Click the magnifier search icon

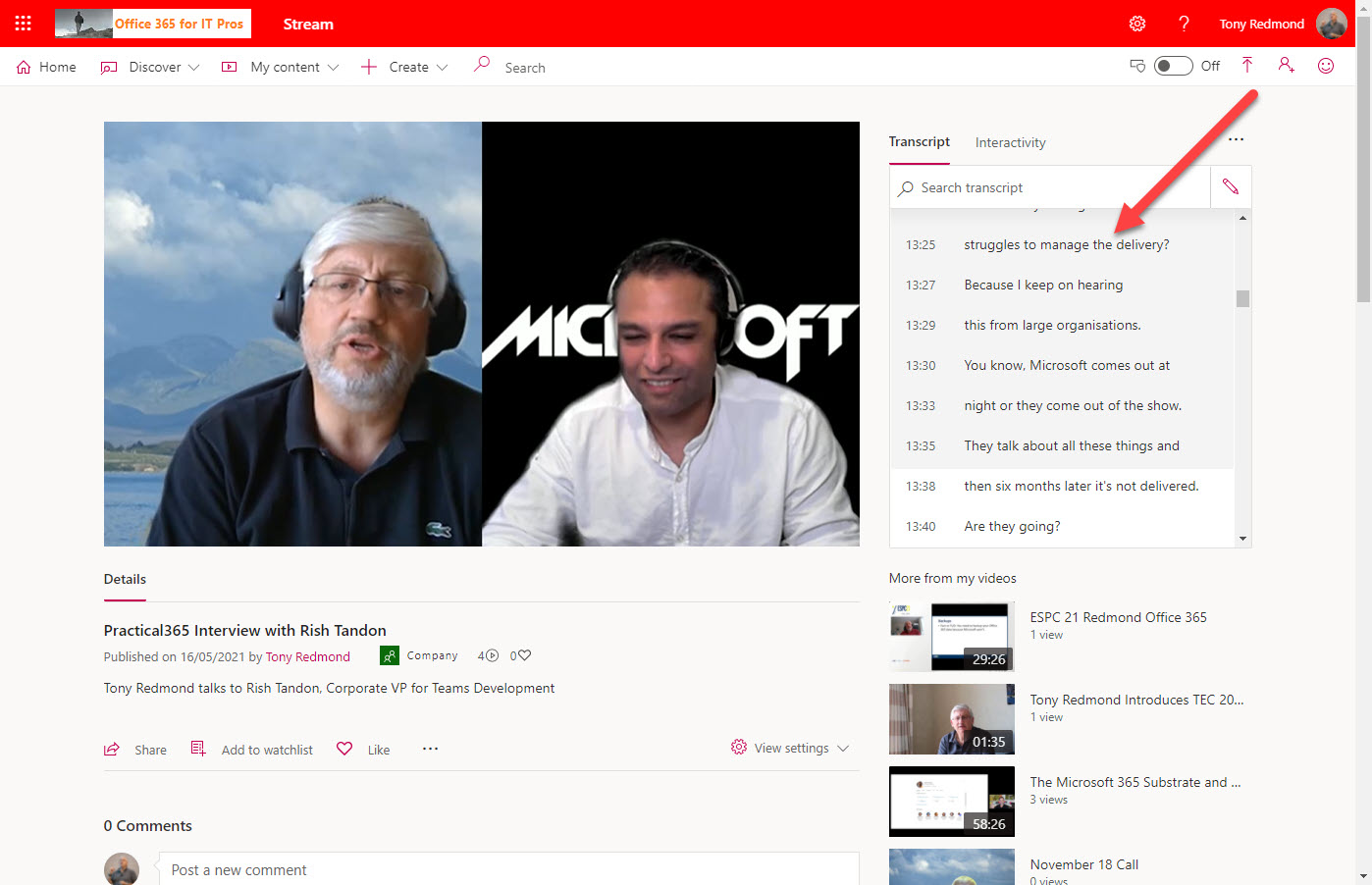tap(482, 65)
